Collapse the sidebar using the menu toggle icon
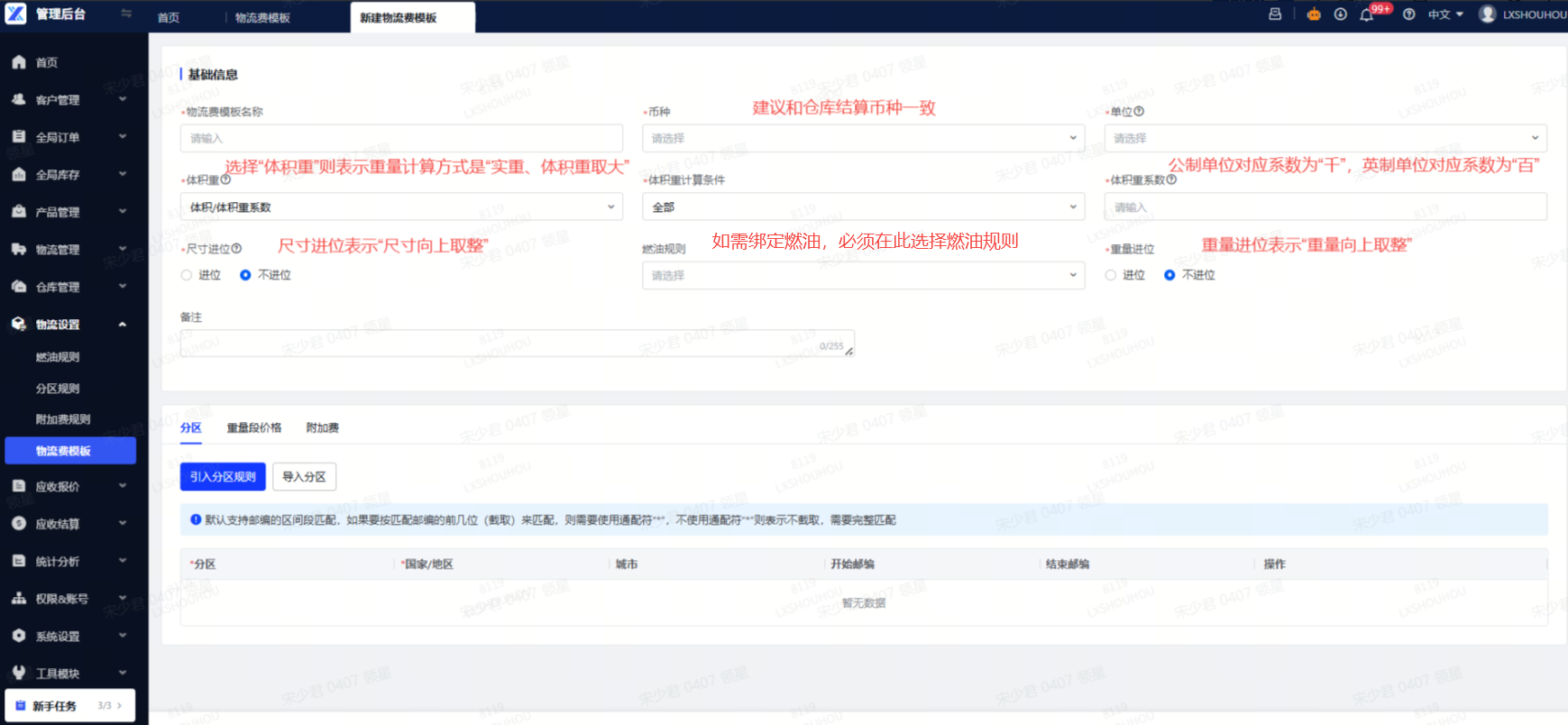The height and width of the screenshot is (725, 1568). tap(126, 14)
